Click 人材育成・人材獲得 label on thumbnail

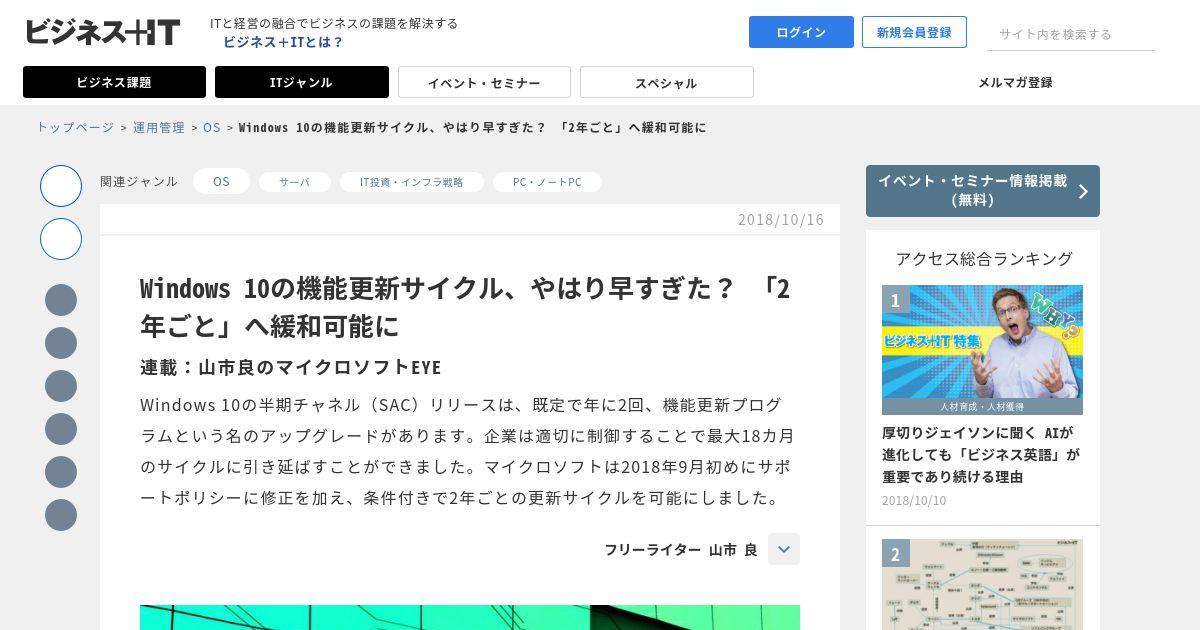pyautogui.click(x=982, y=407)
